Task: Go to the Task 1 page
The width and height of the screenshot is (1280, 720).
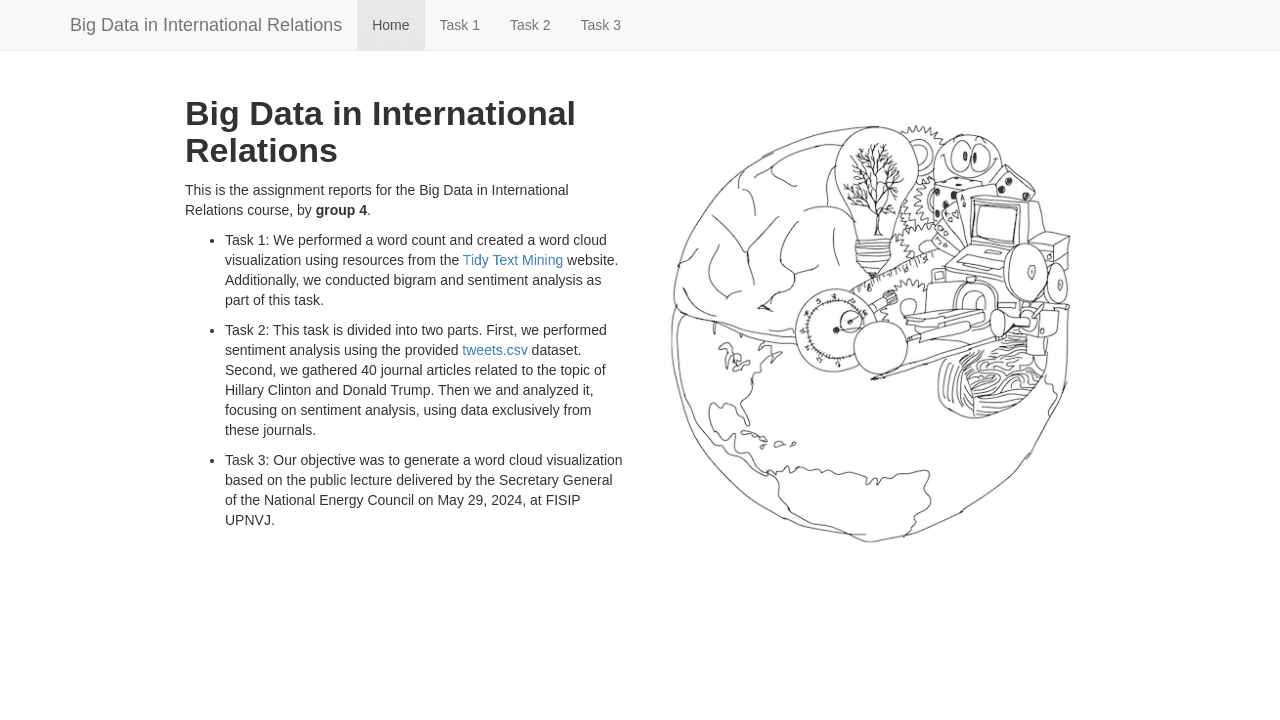Action: point(460,25)
